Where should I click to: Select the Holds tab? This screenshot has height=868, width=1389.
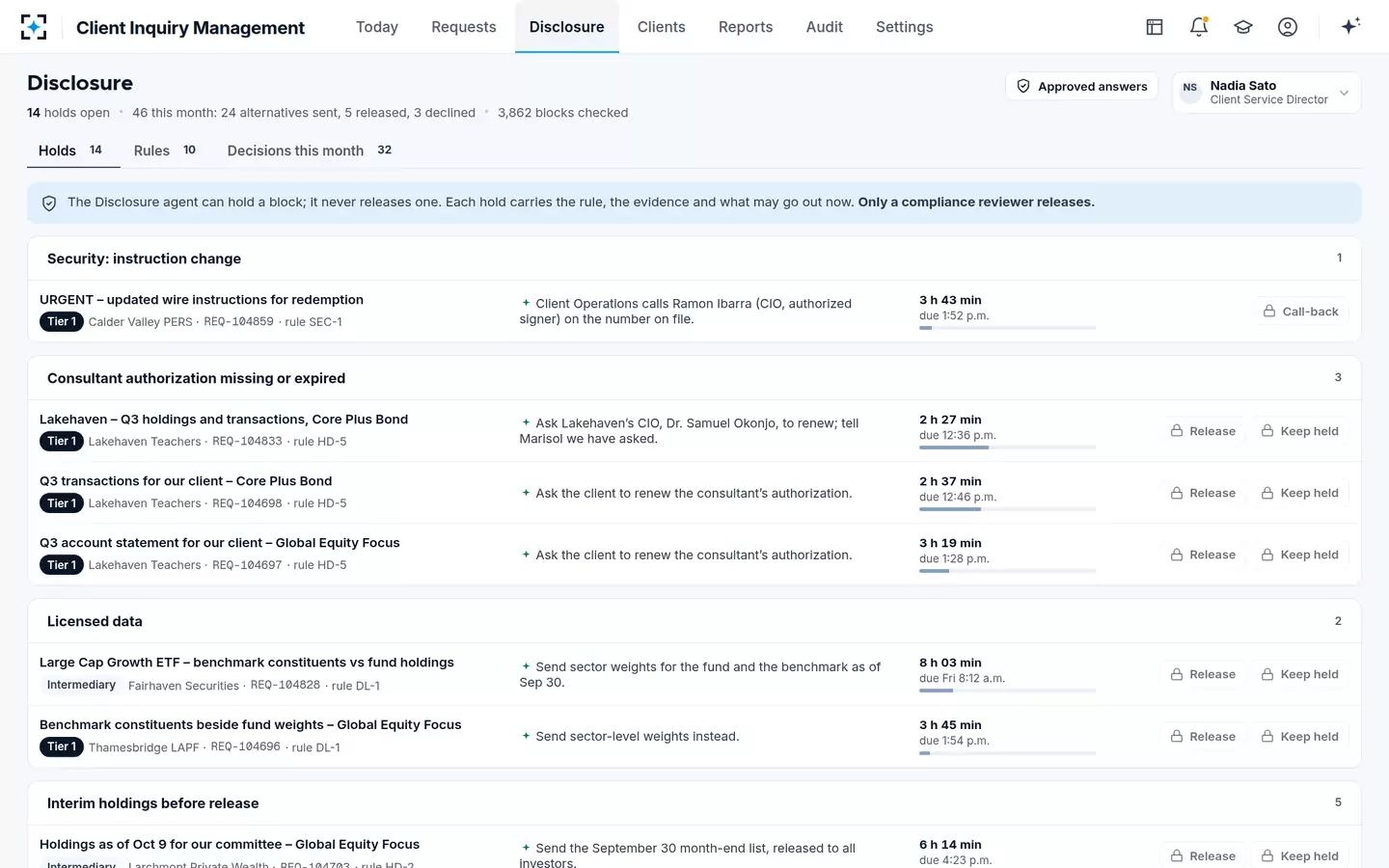pos(72,150)
